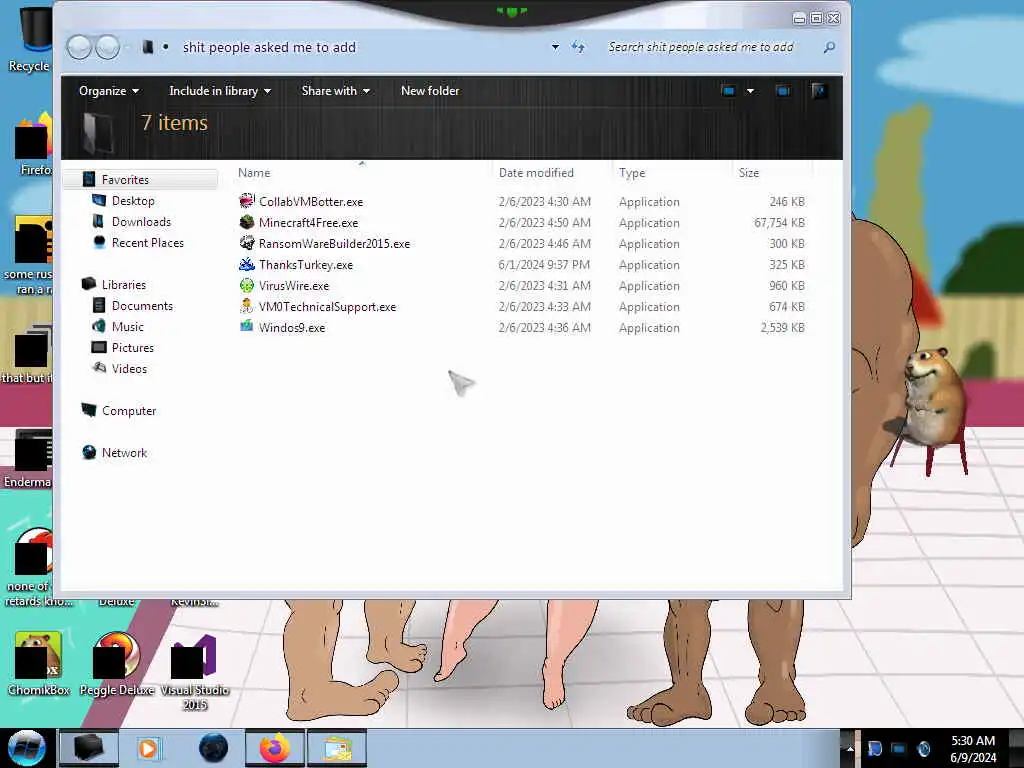The width and height of the screenshot is (1024, 768).
Task: Open the view options dropdown arrow
Action: coord(750,91)
